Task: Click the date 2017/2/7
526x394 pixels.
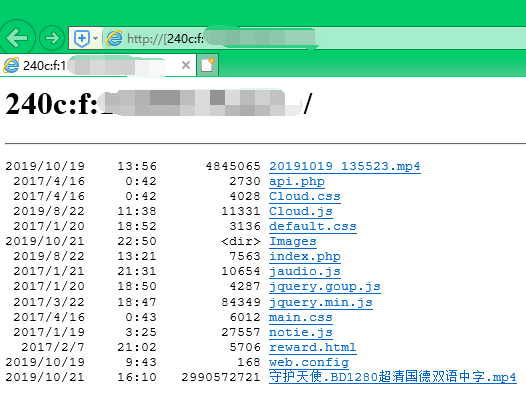Action: point(53,347)
